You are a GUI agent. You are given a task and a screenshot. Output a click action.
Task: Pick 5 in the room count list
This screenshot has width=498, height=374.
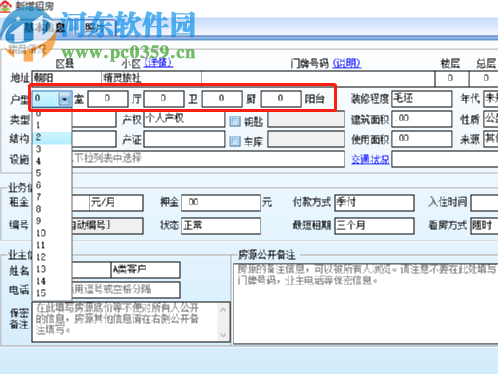pos(52,173)
